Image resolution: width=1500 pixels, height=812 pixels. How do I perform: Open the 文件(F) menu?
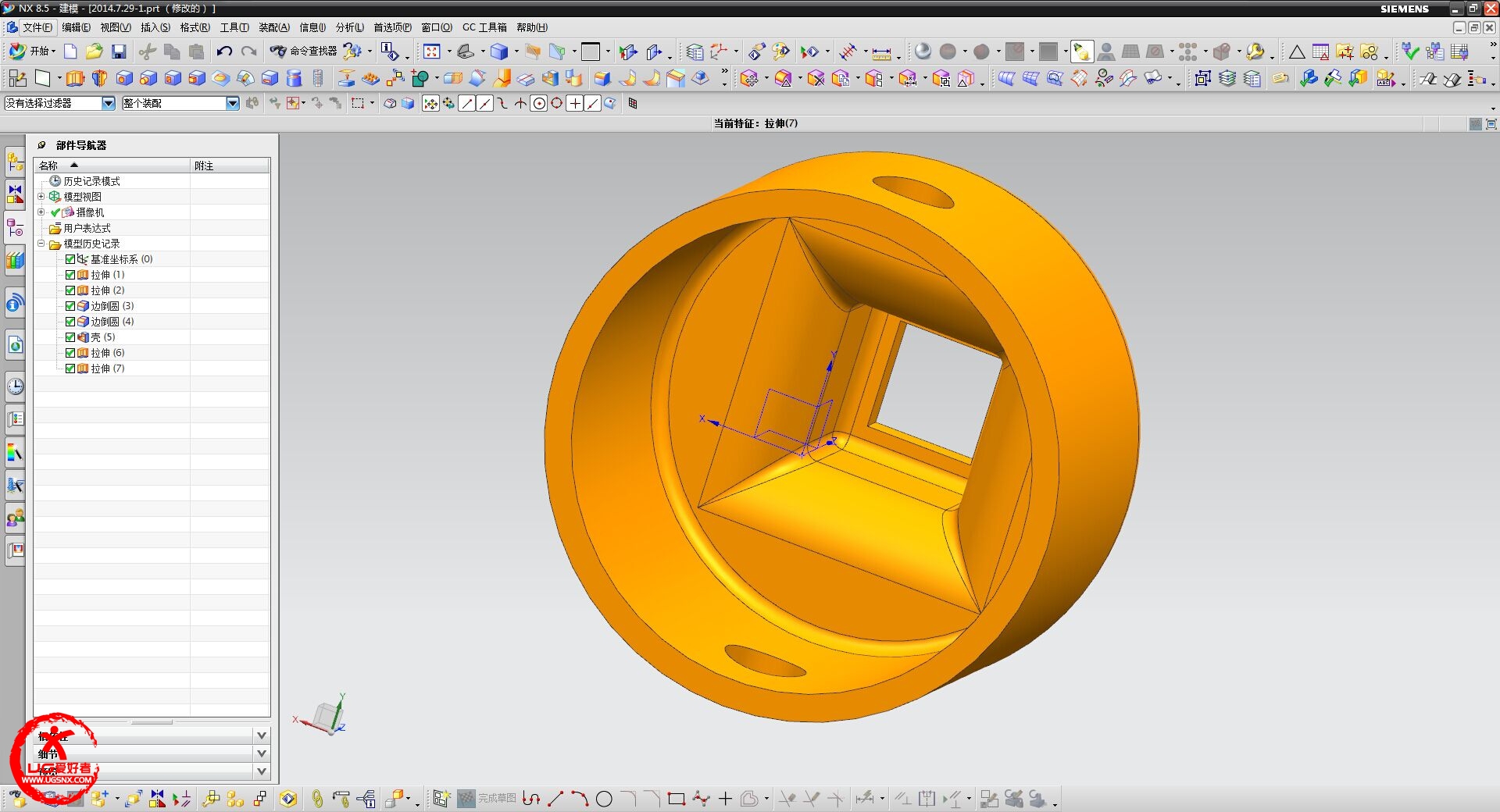click(x=37, y=27)
